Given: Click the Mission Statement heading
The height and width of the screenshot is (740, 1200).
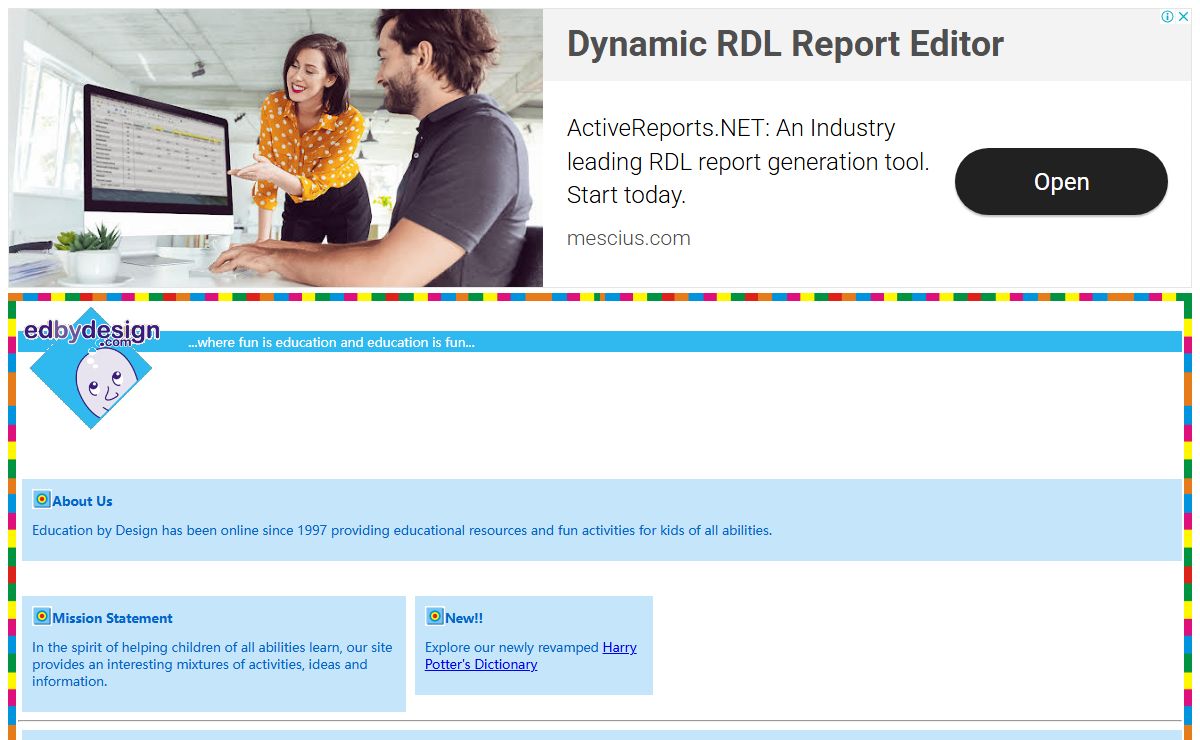Looking at the screenshot, I should coord(113,618).
